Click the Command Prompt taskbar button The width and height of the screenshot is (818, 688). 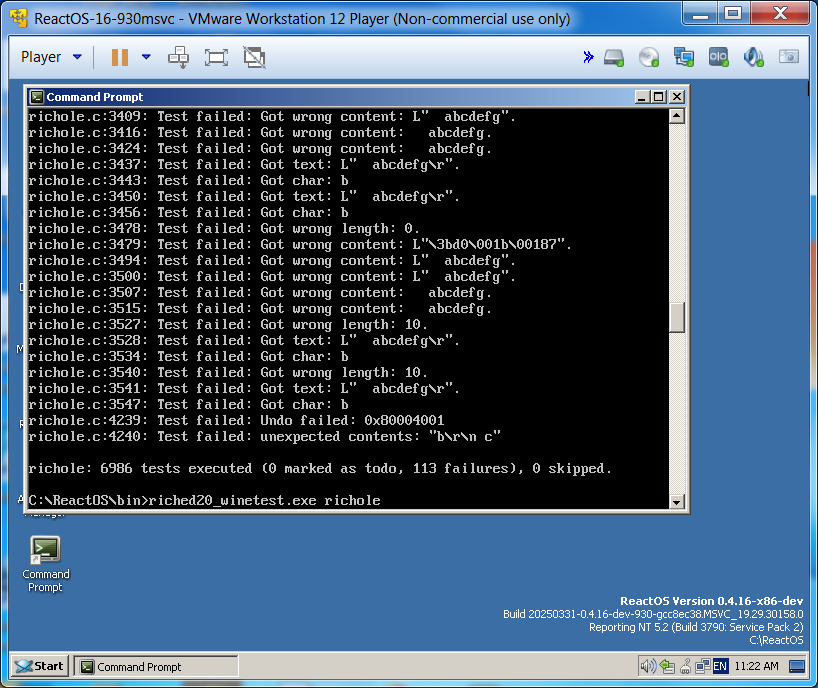155,667
